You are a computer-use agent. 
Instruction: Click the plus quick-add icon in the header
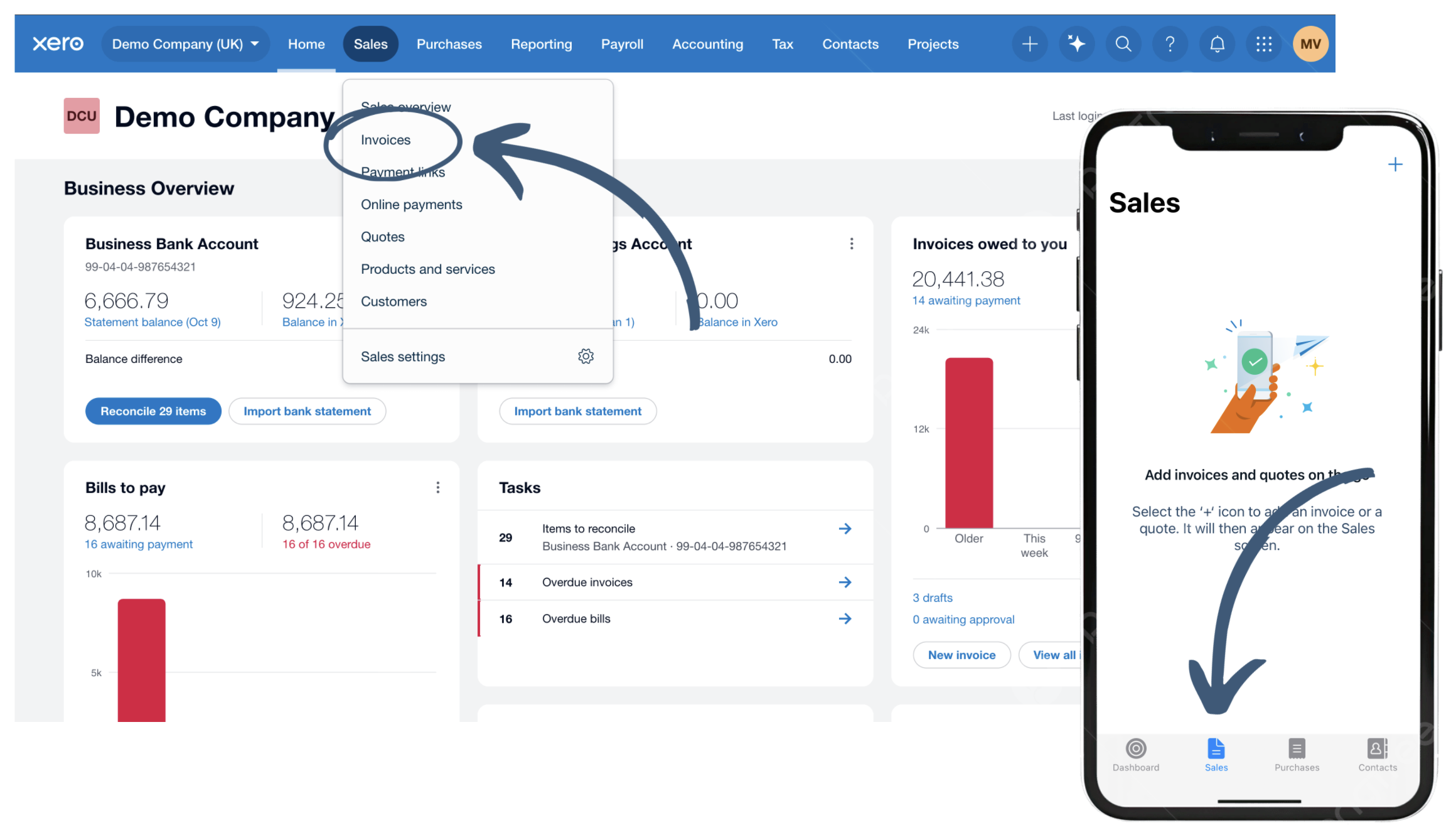(1029, 44)
